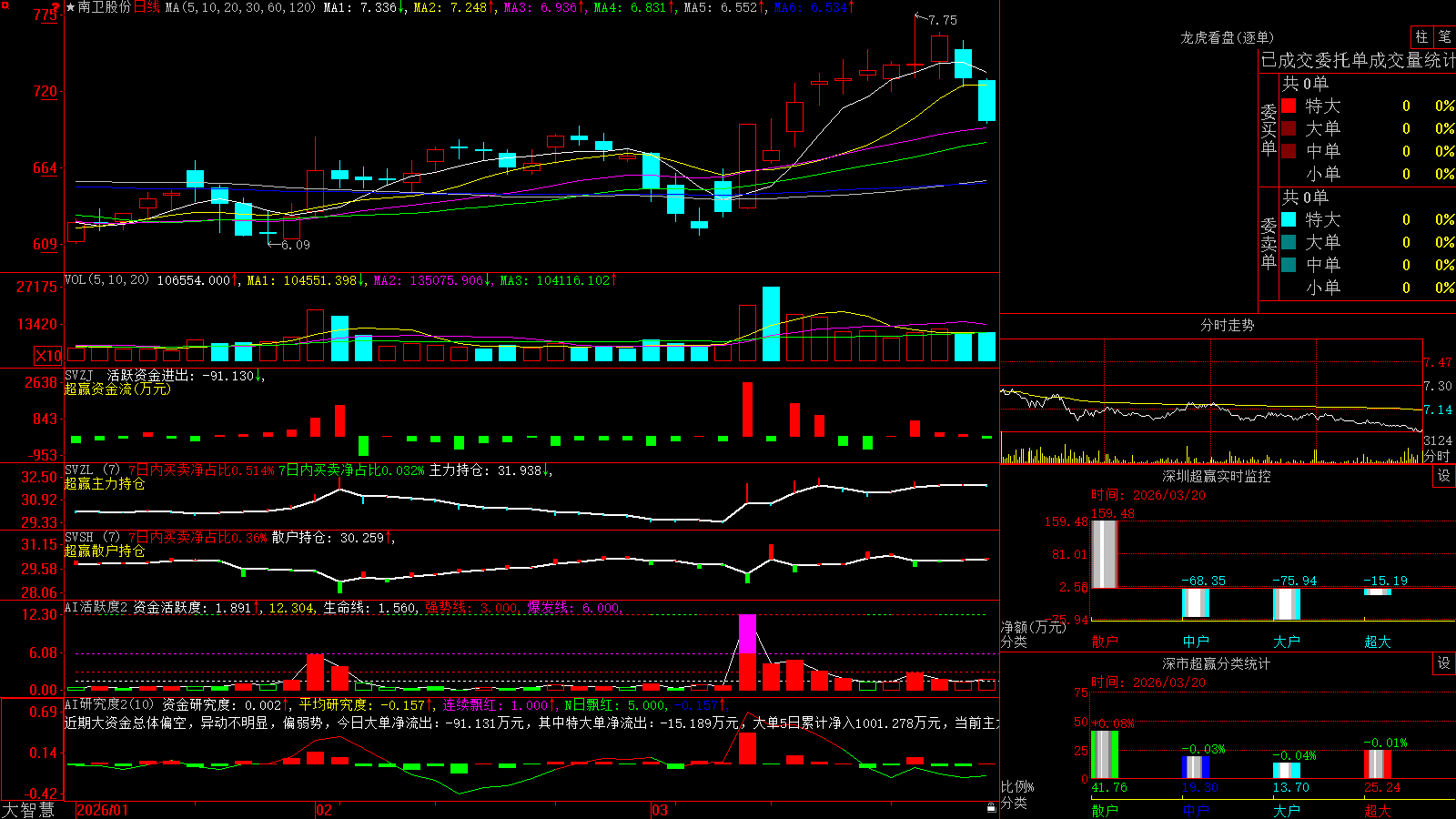1456x819 pixels.
Task: Open the VOL(5,10,20) indicator label
Action: [106, 280]
